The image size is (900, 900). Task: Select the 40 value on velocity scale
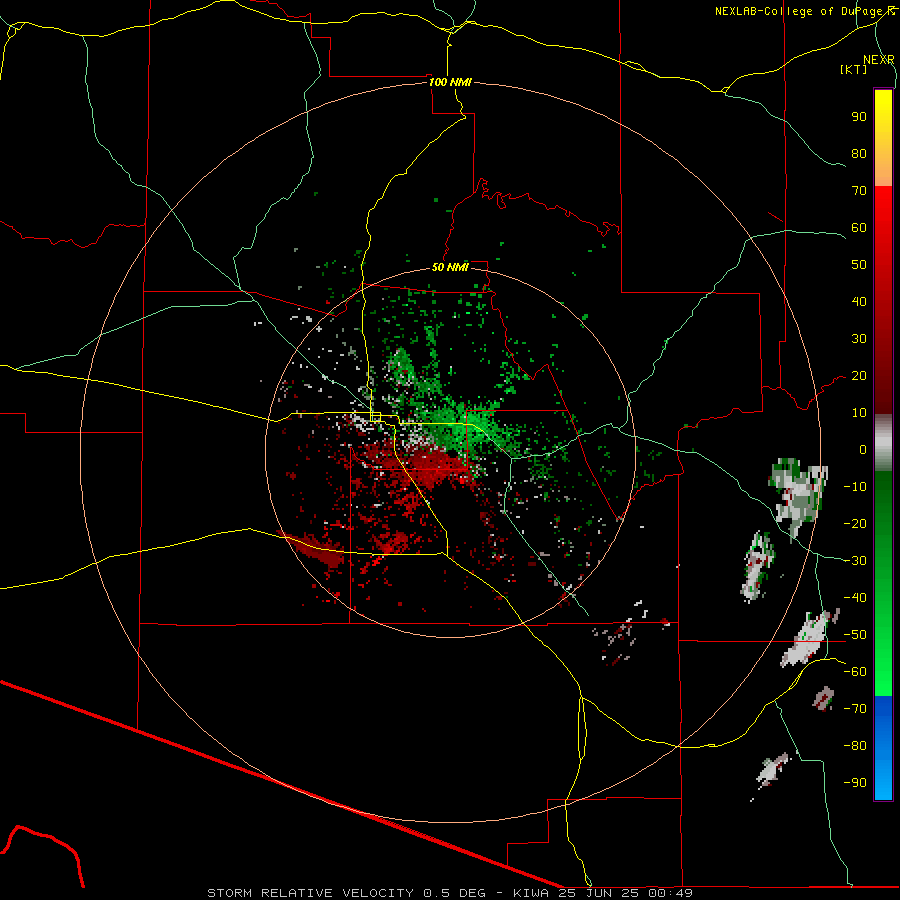tap(859, 301)
